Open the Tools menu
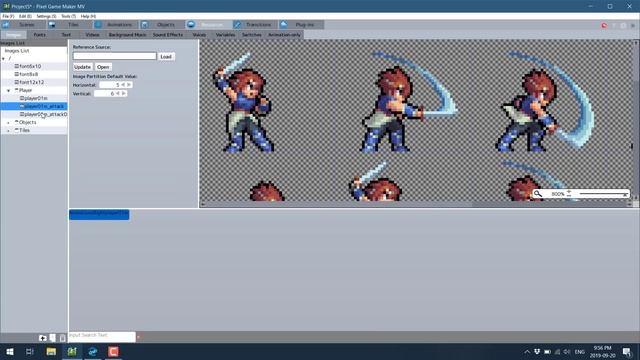 click(69, 16)
